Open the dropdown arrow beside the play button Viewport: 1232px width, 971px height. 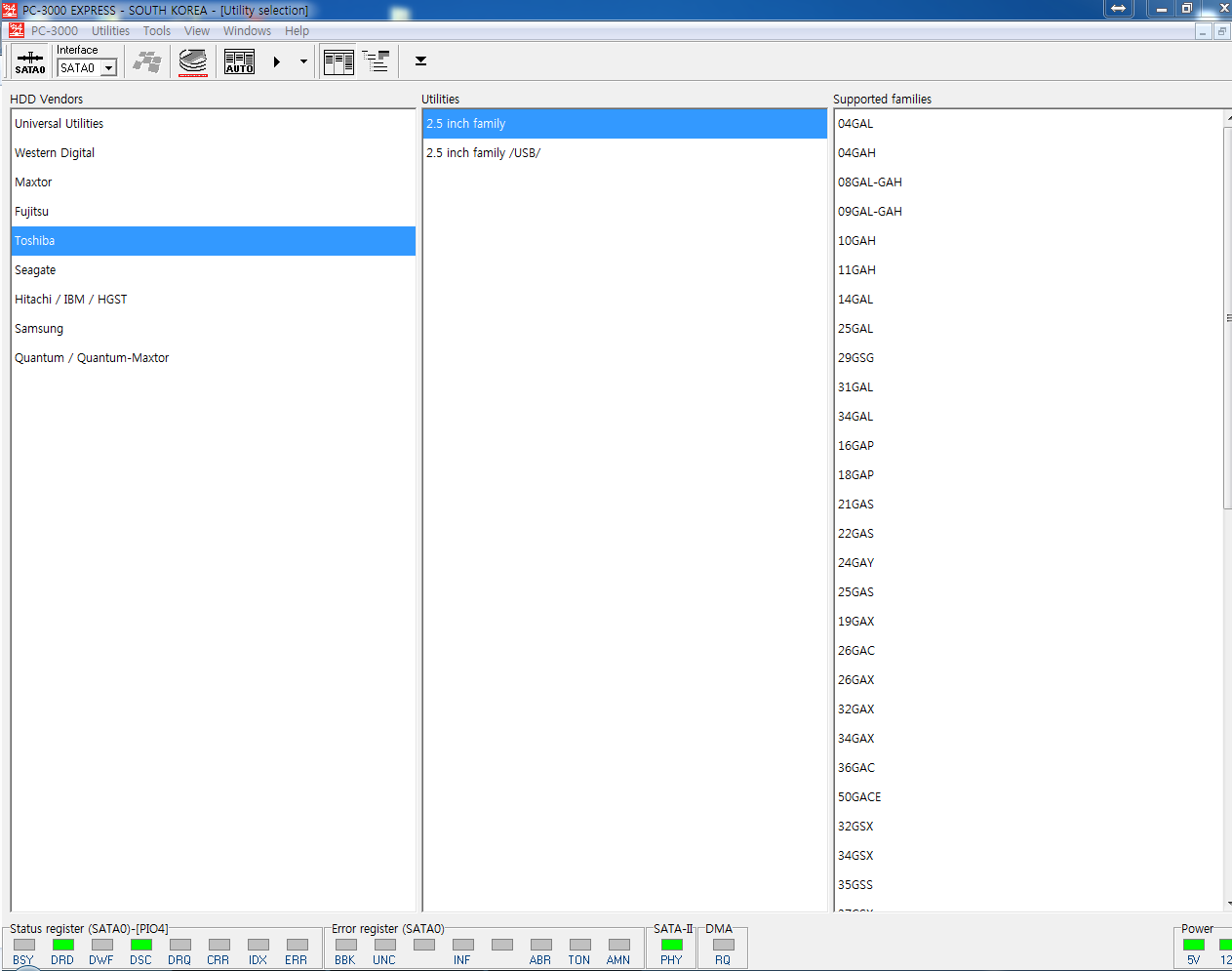point(303,61)
